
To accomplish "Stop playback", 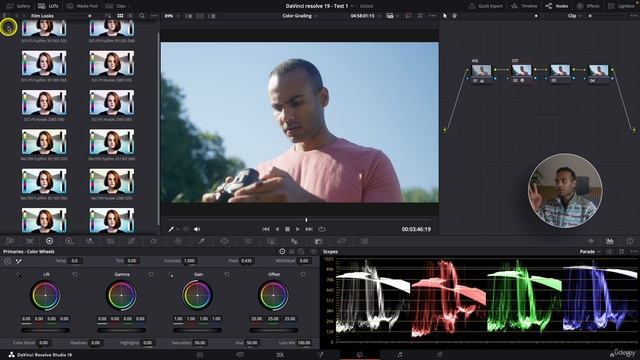I will click(287, 229).
